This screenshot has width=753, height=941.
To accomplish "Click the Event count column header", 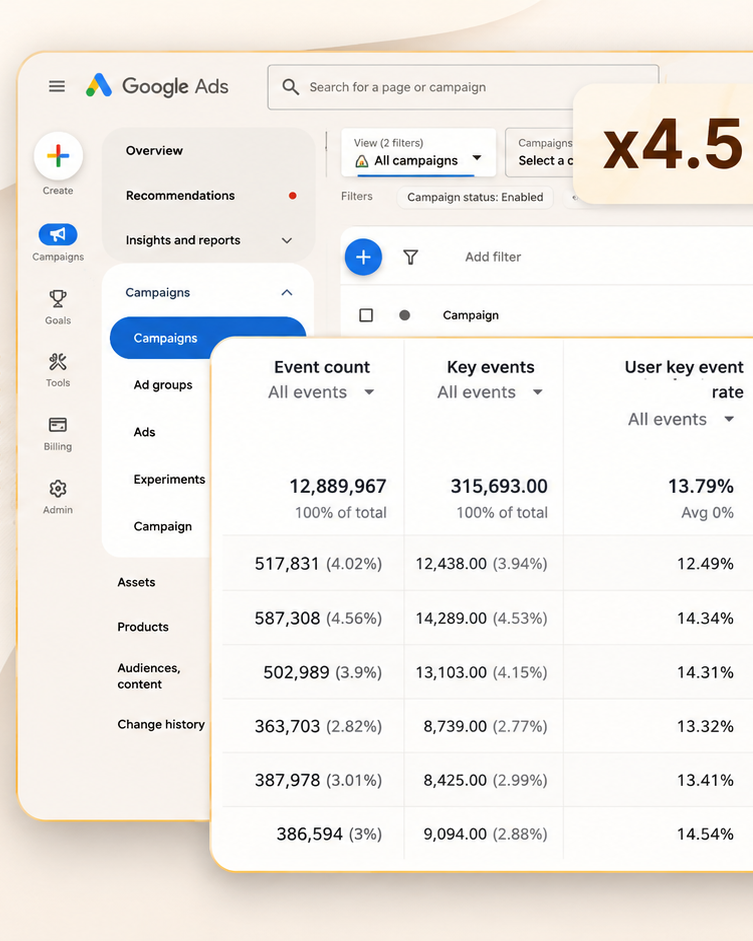I will (322, 367).
